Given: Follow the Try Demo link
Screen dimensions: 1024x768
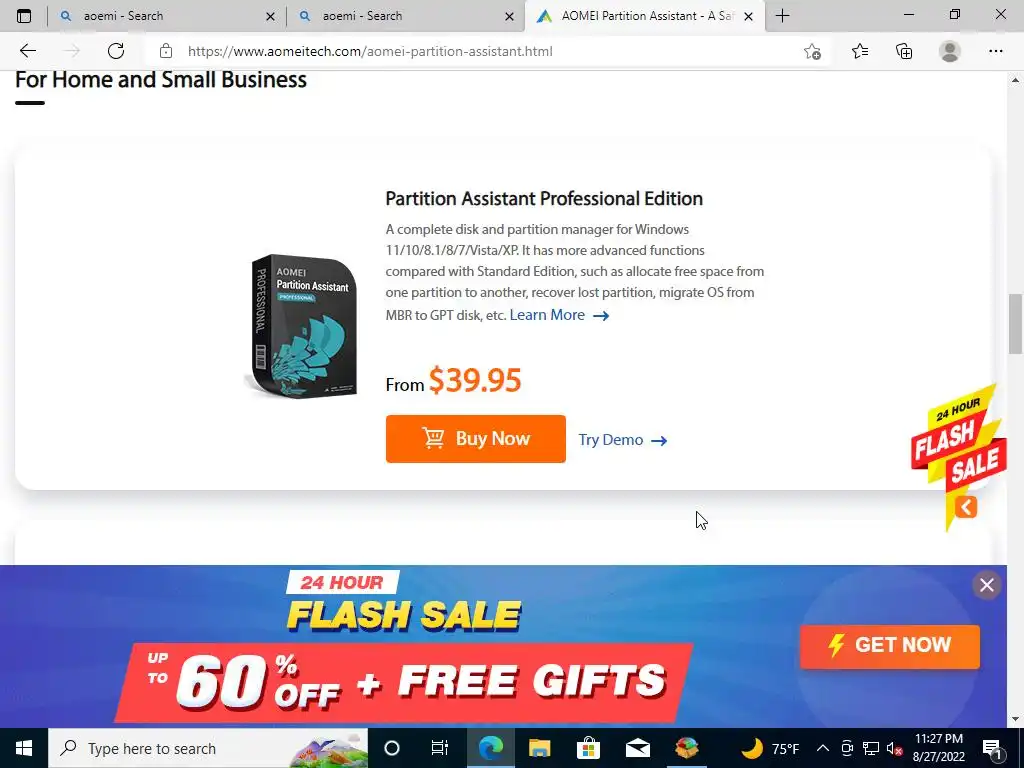Looking at the screenshot, I should click(622, 440).
